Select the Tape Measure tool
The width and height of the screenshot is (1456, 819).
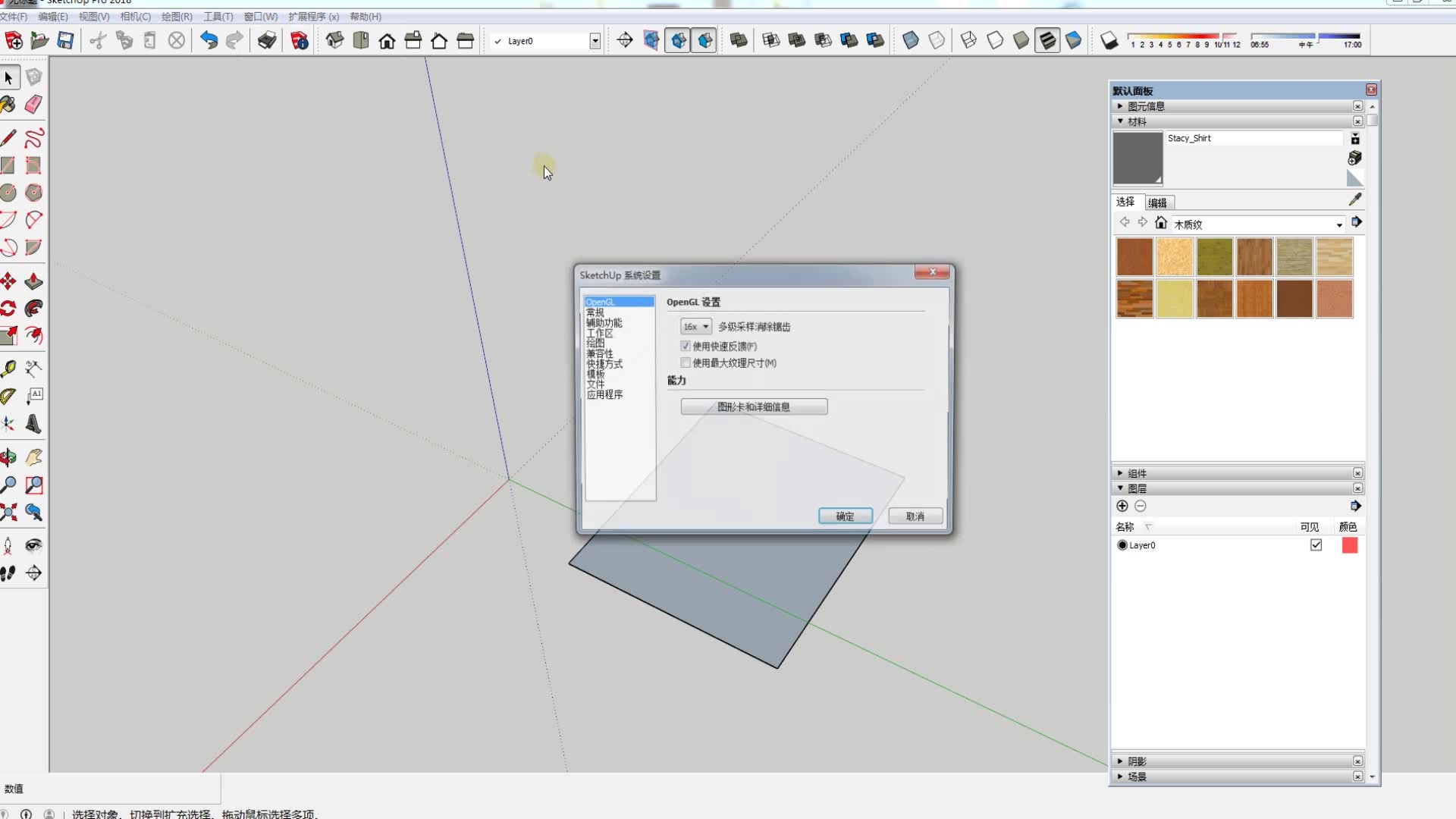tap(8, 369)
